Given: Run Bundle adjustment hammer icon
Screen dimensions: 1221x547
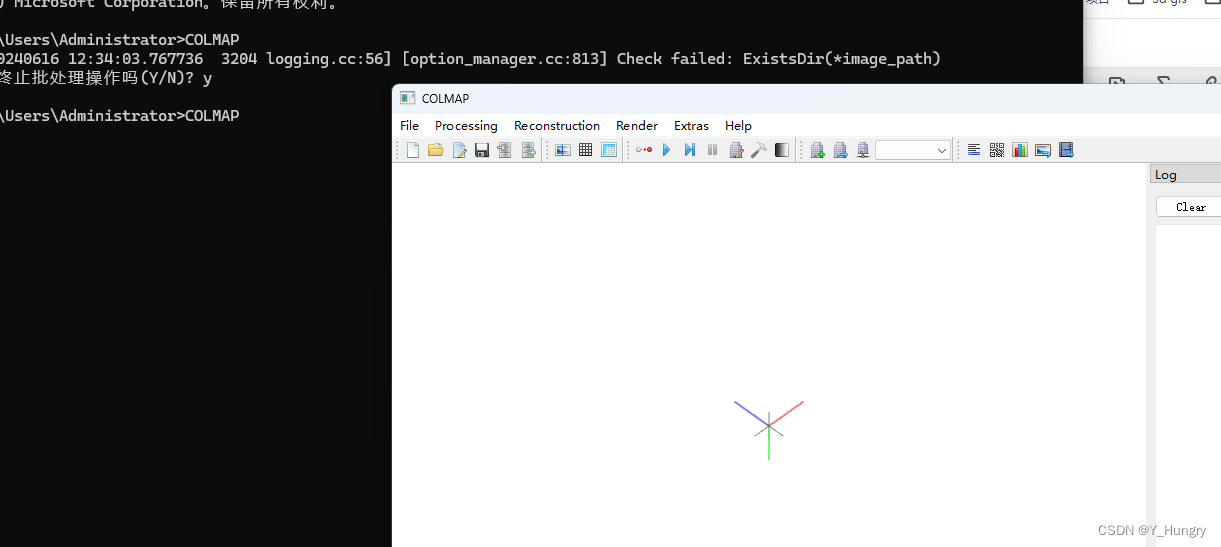Looking at the screenshot, I should (x=759, y=150).
